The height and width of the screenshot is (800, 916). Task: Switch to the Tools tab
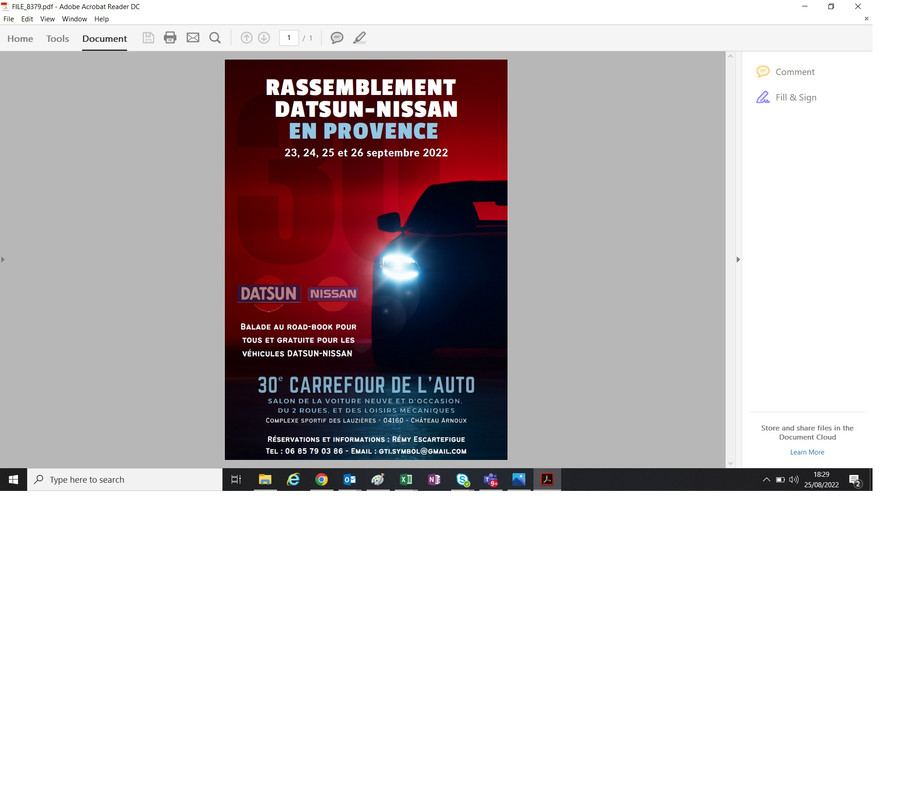(x=57, y=39)
